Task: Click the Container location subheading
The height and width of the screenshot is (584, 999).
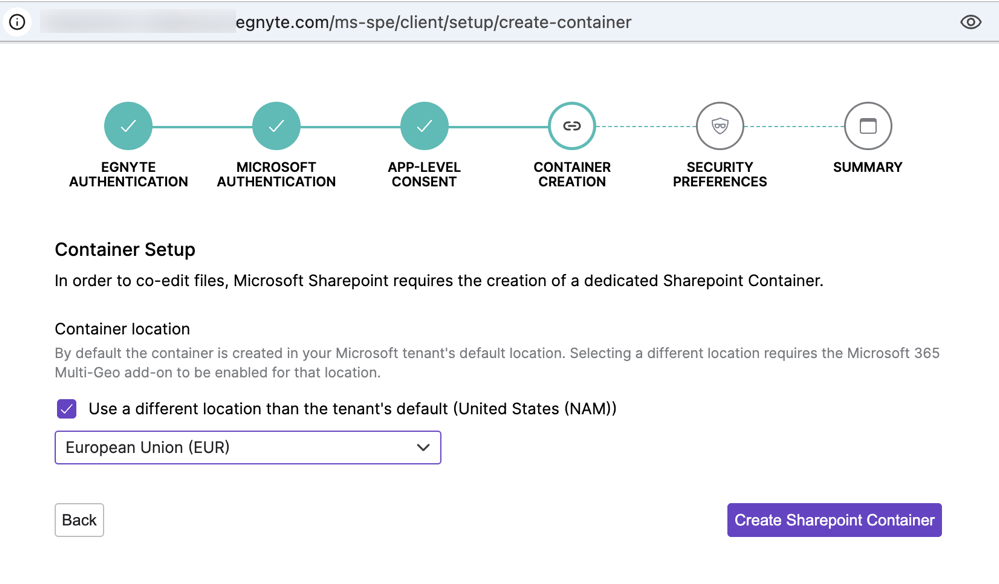Action: pos(122,329)
